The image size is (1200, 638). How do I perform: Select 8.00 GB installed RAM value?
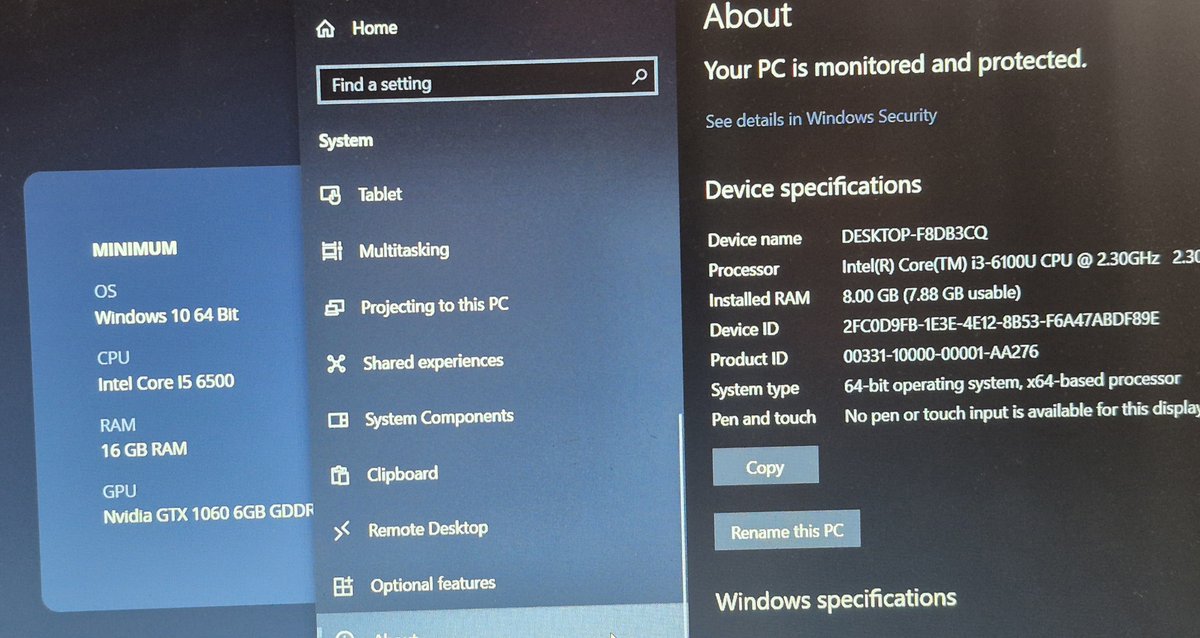coord(932,294)
